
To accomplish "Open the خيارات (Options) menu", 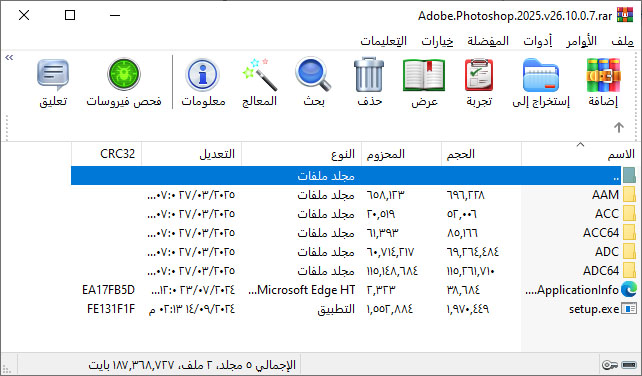I will coord(437,41).
